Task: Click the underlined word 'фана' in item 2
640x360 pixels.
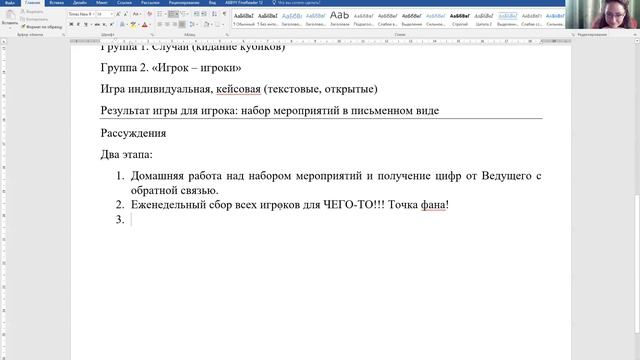Action: point(433,204)
